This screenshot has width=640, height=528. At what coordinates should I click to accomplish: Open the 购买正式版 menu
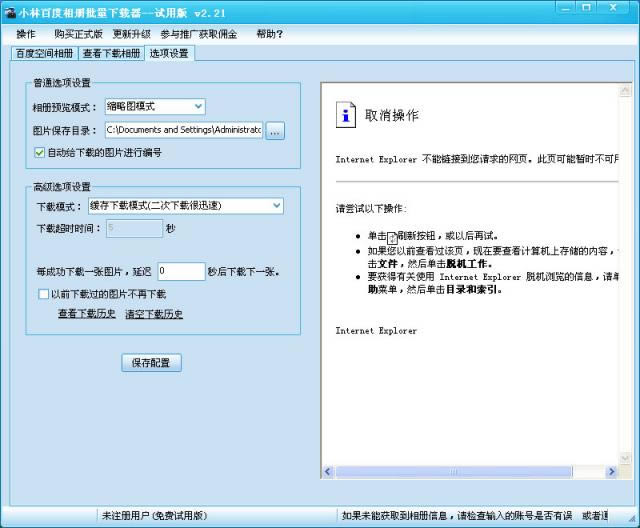tap(78, 34)
